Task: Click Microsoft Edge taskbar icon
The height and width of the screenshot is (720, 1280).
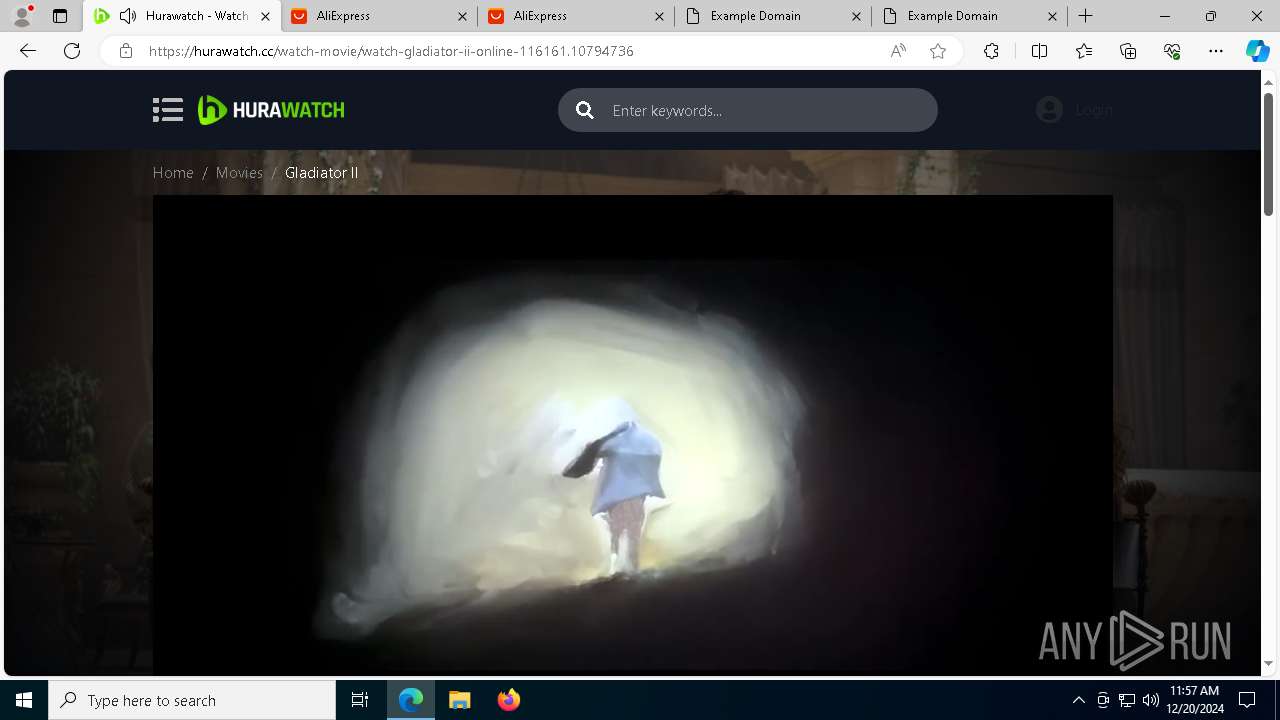Action: click(411, 700)
